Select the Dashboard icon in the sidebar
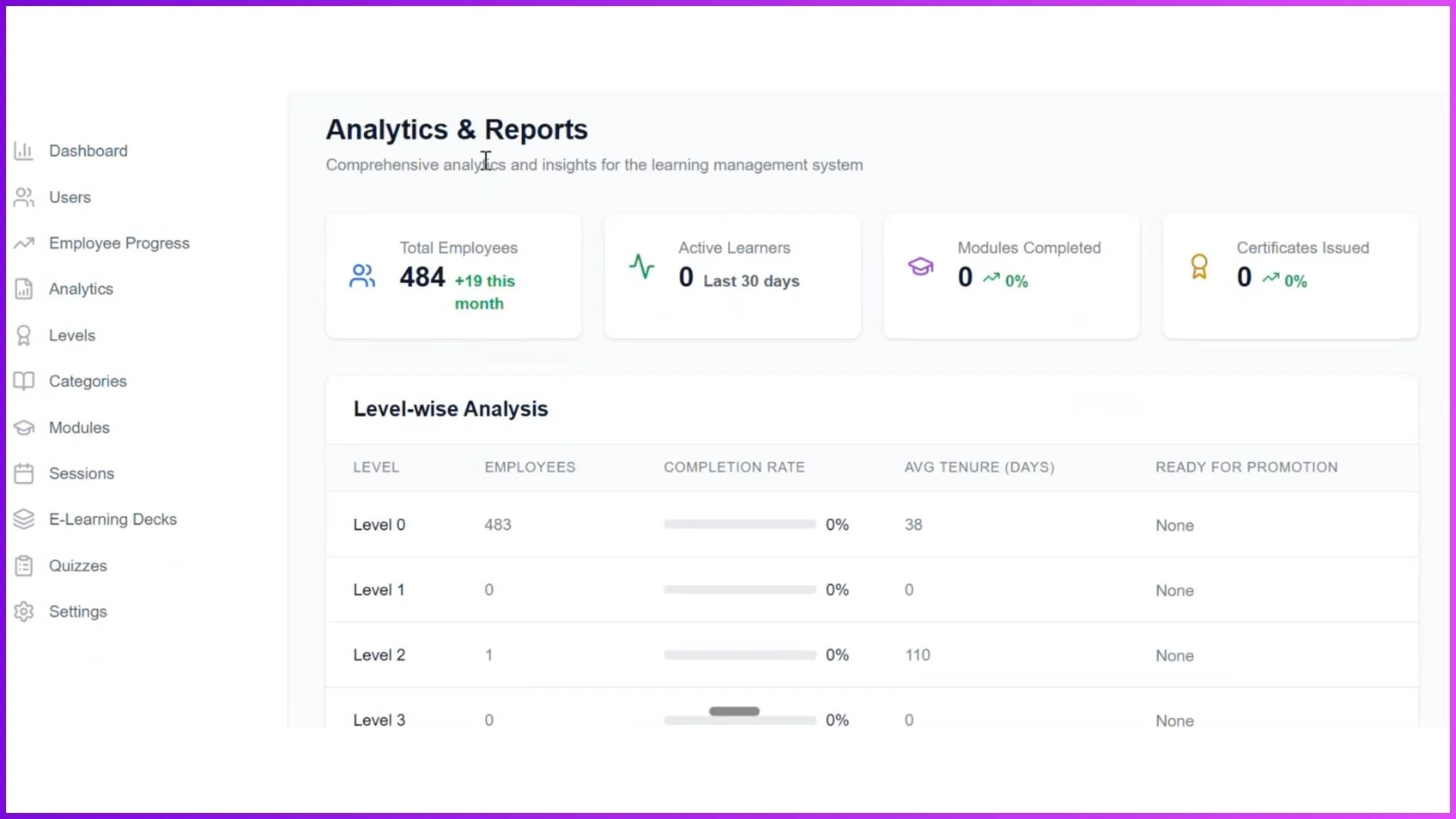 pyautogui.click(x=24, y=150)
